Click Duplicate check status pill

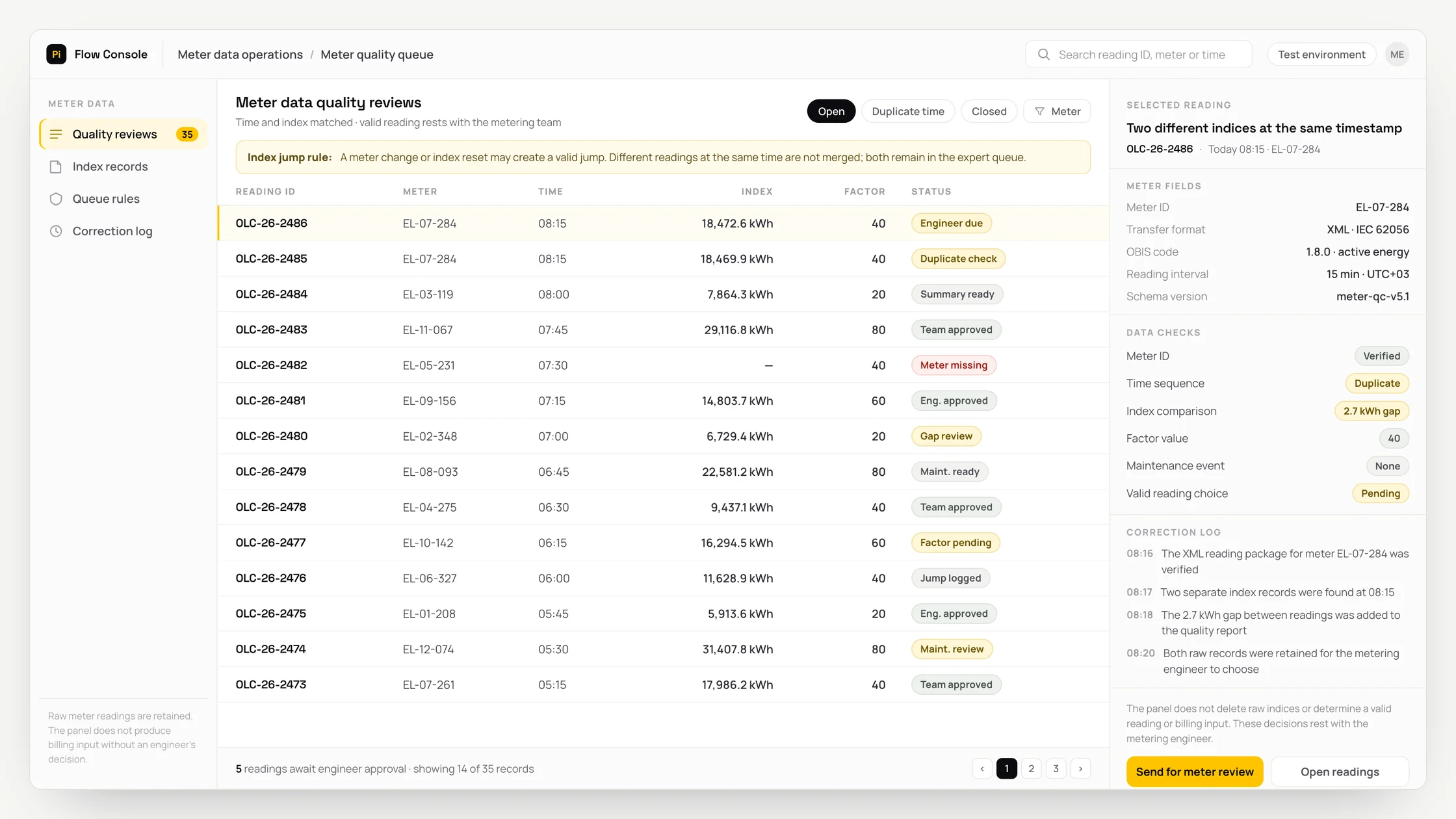pyautogui.click(x=958, y=259)
